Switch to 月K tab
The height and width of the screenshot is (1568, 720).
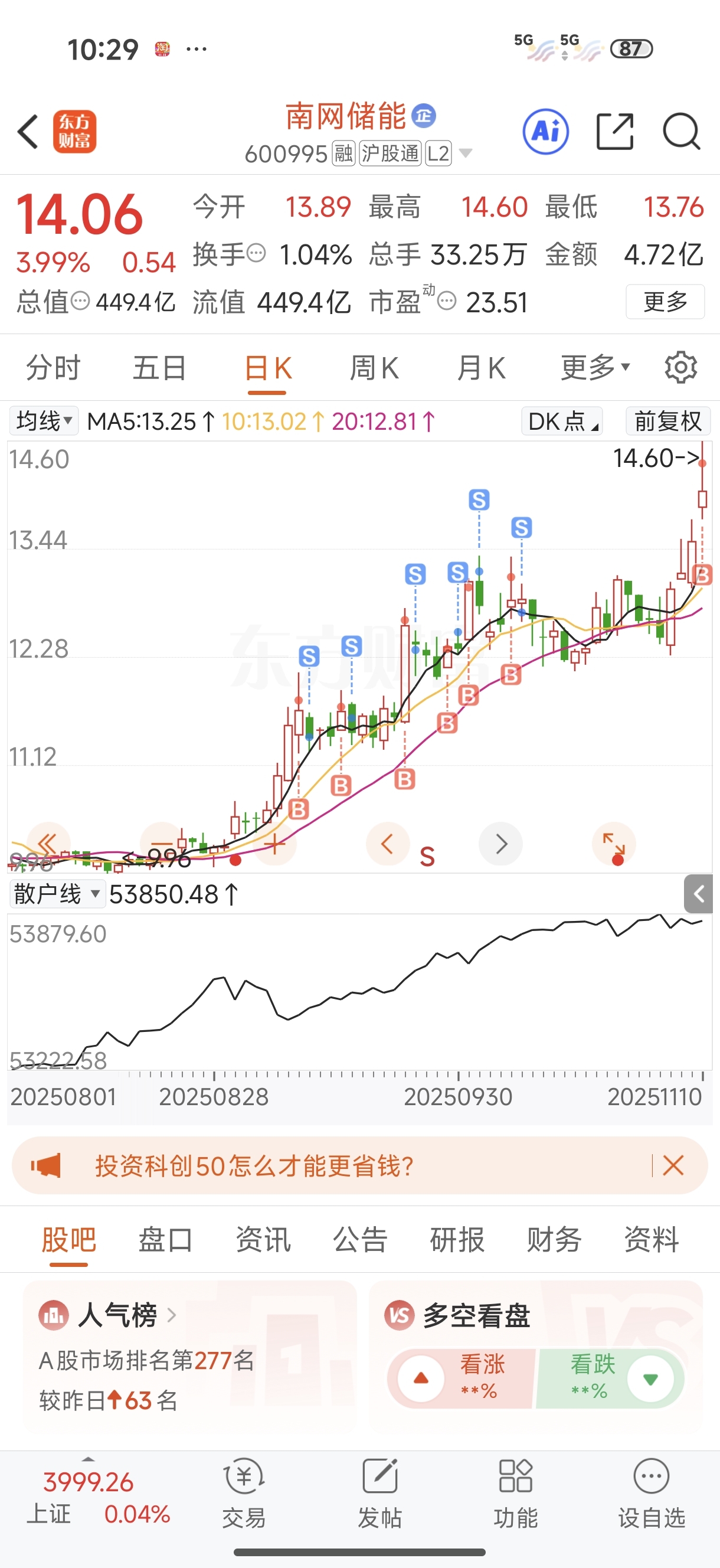482,368
